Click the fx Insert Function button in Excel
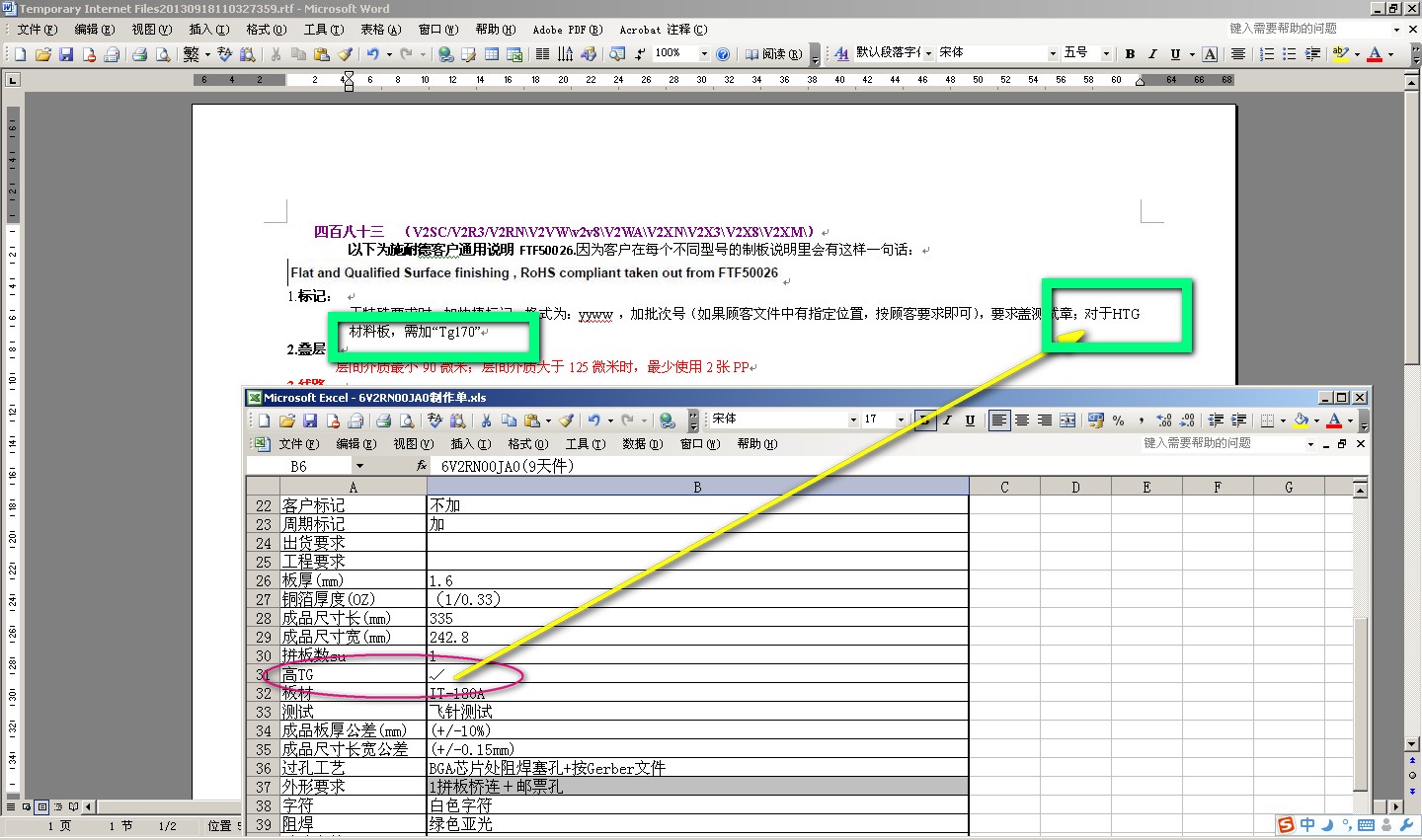 (422, 466)
